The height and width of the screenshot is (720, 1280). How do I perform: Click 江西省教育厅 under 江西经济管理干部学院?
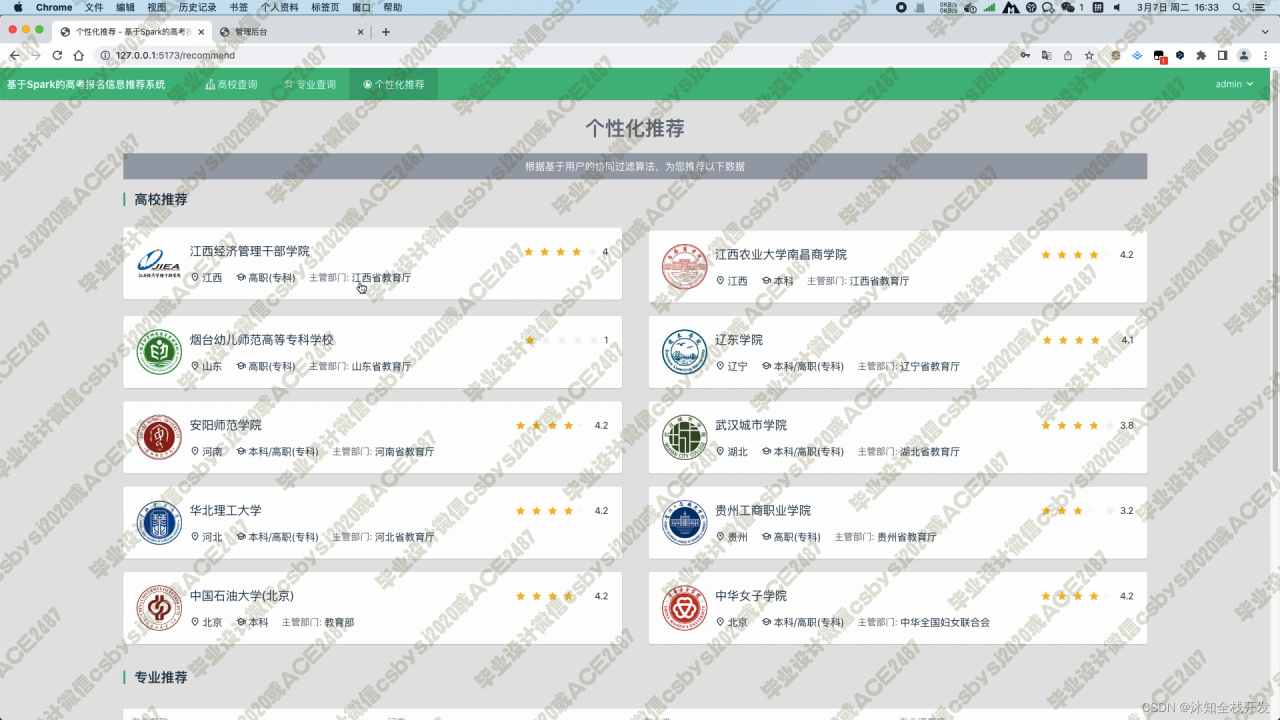(381, 278)
